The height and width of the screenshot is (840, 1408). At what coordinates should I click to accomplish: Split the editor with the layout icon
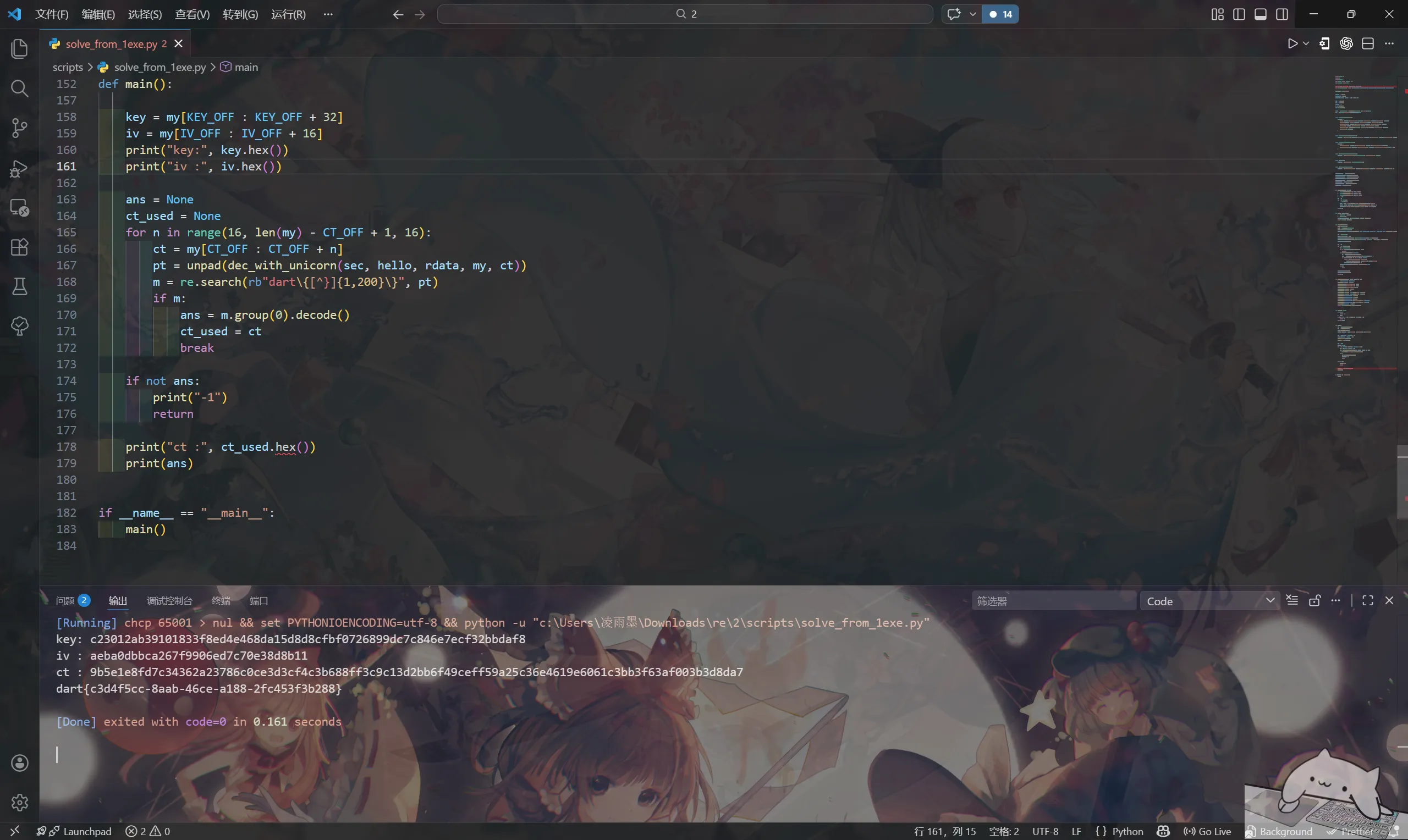[1368, 43]
